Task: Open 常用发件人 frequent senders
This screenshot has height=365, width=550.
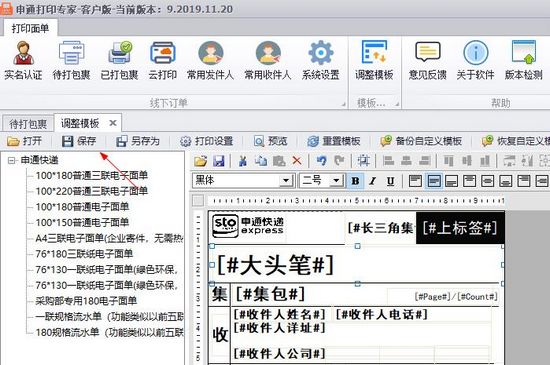Action: pos(210,60)
